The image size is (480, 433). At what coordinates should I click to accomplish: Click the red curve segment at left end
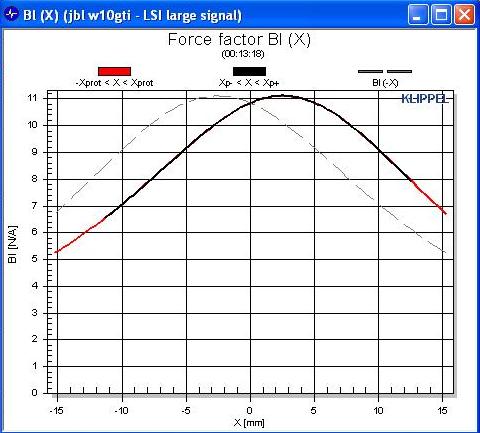click(x=80, y=236)
